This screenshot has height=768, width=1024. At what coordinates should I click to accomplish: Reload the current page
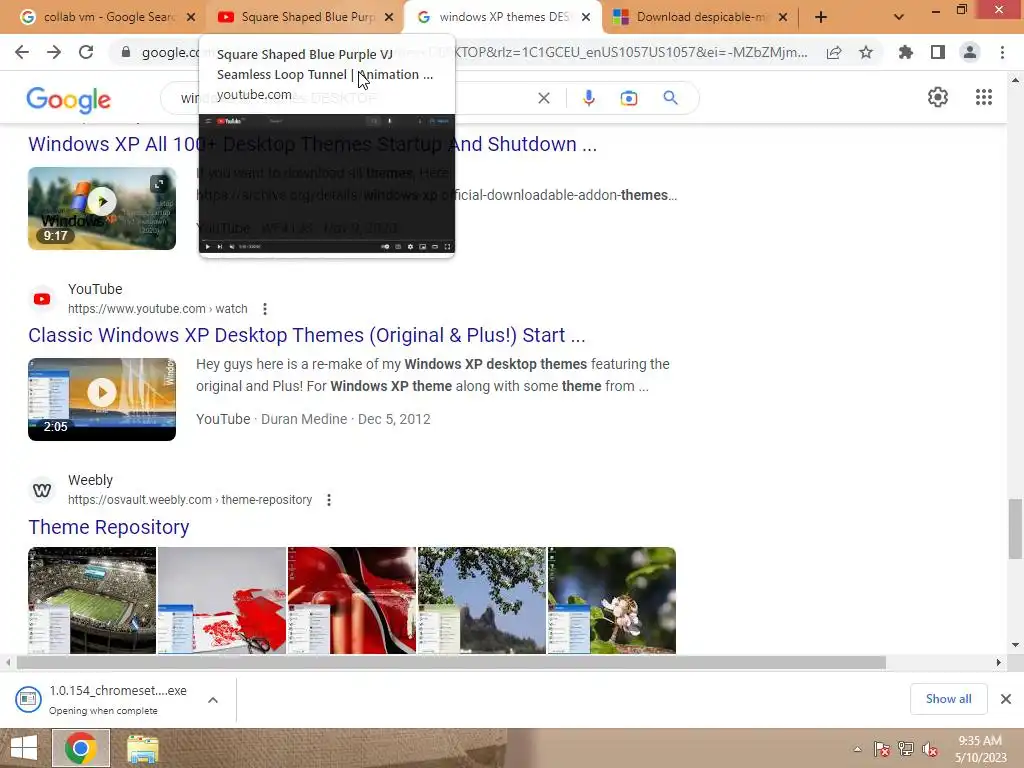coord(86,52)
